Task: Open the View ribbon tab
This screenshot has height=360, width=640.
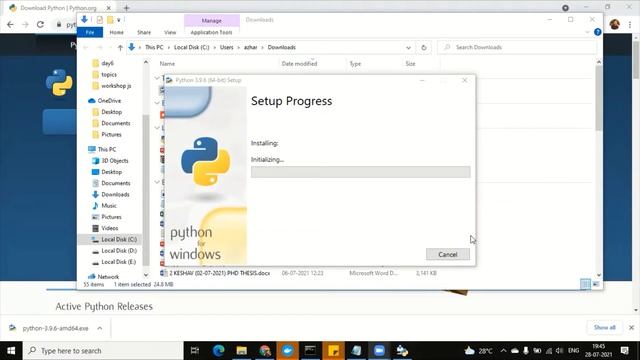Action: tap(170, 32)
